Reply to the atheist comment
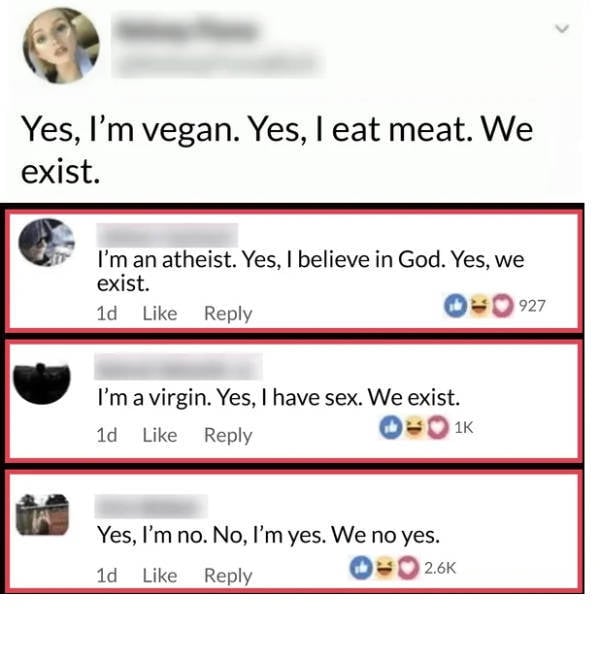 click(228, 313)
